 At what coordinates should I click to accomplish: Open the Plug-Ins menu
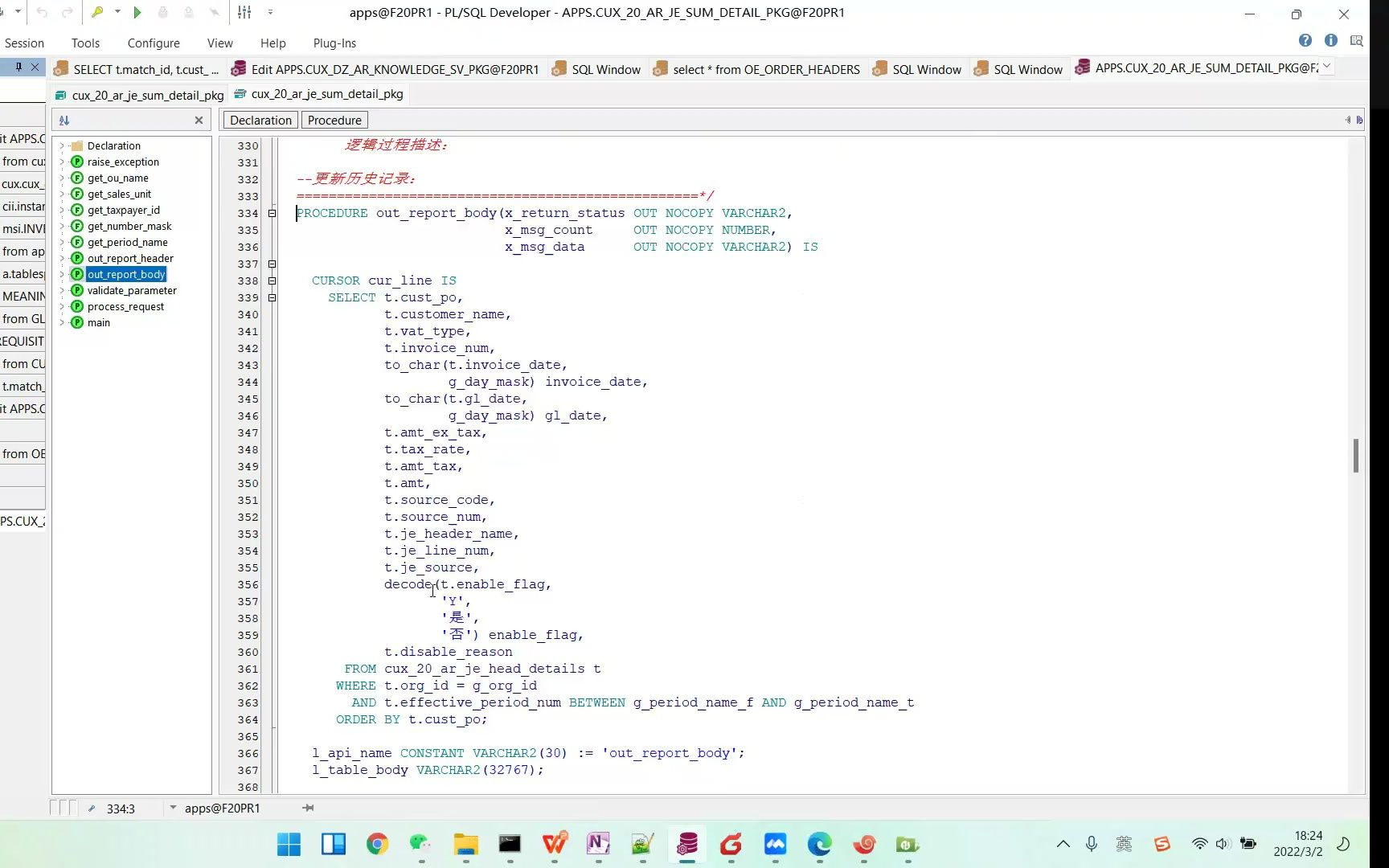click(x=334, y=43)
